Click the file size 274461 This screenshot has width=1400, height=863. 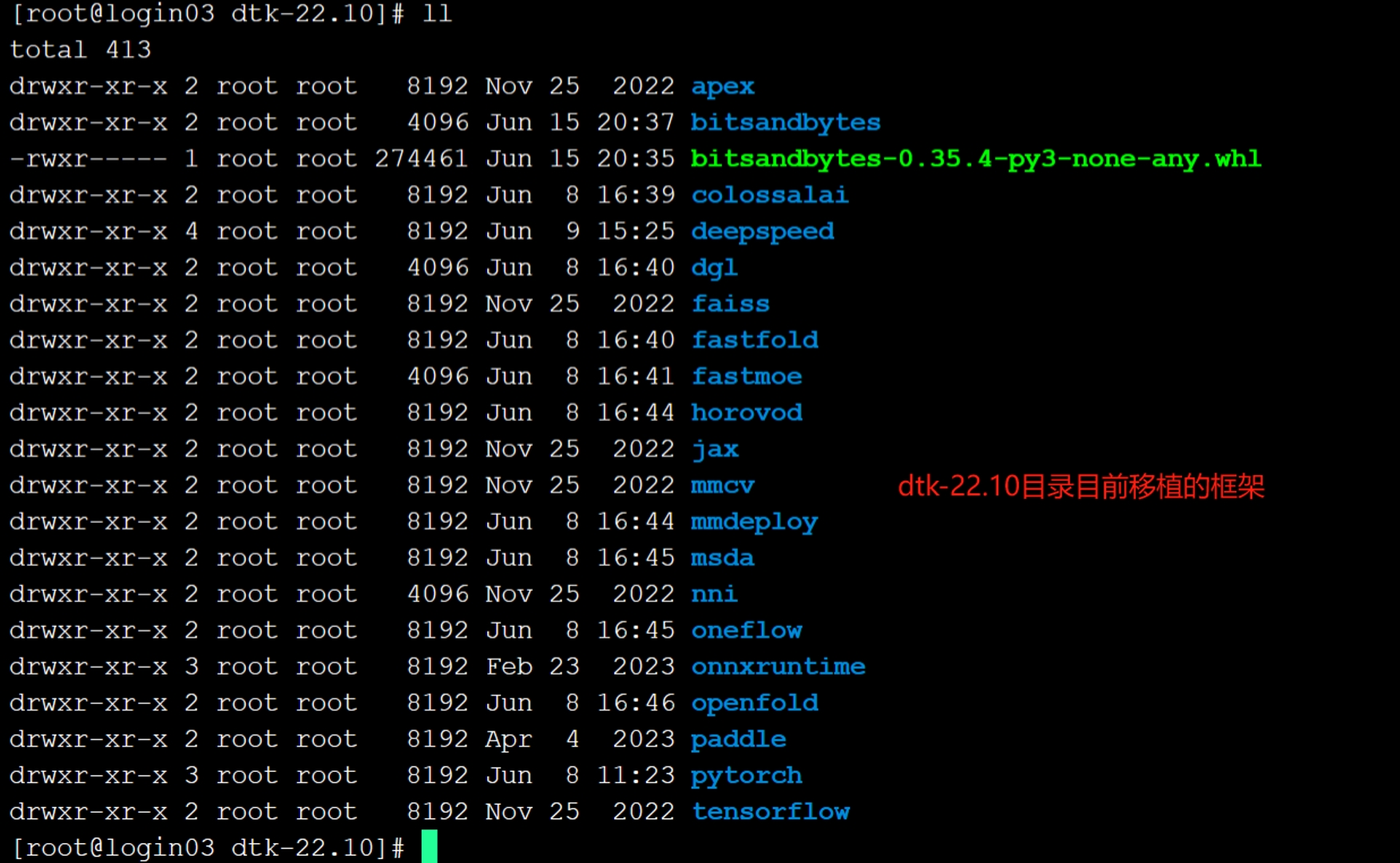coord(421,159)
